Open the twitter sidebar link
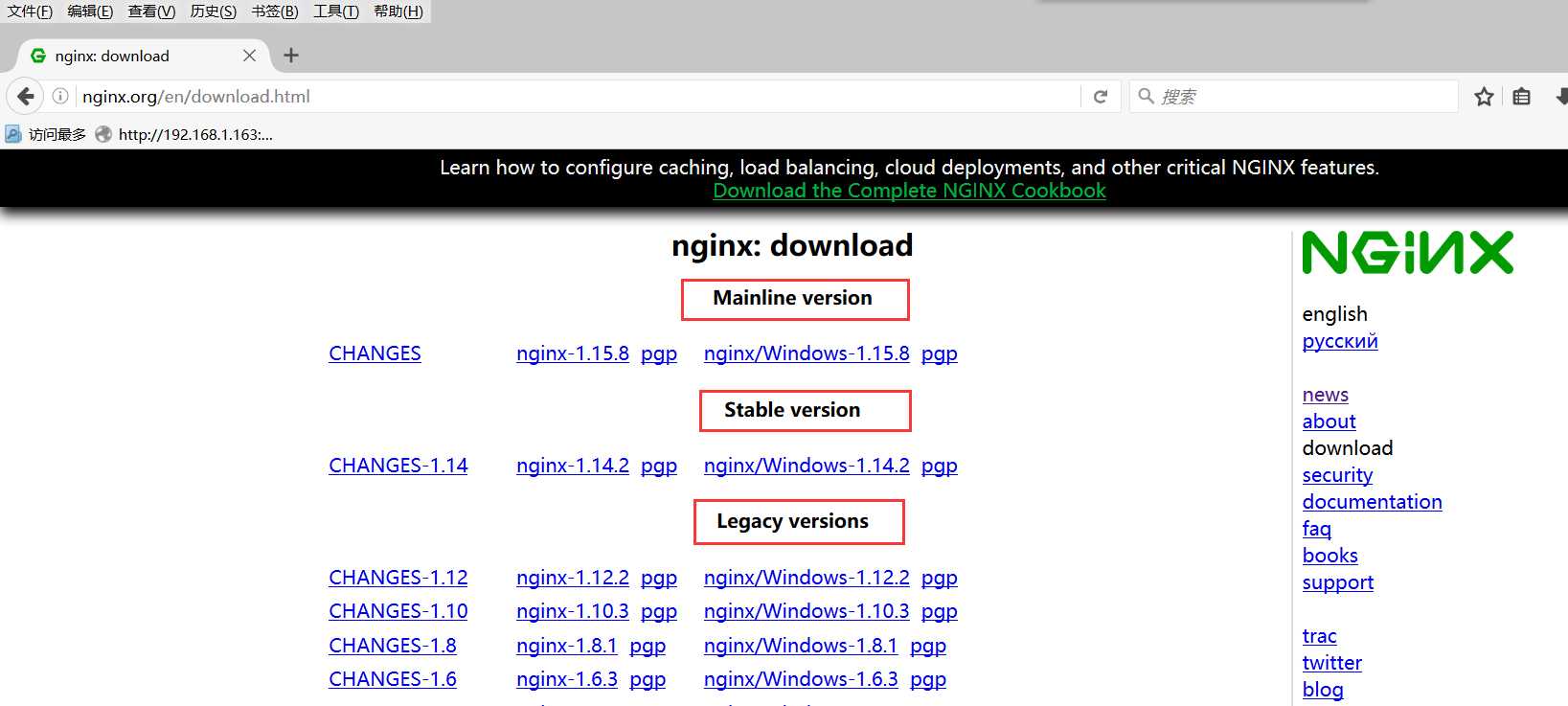Image resolution: width=1568 pixels, height=706 pixels. (1332, 663)
